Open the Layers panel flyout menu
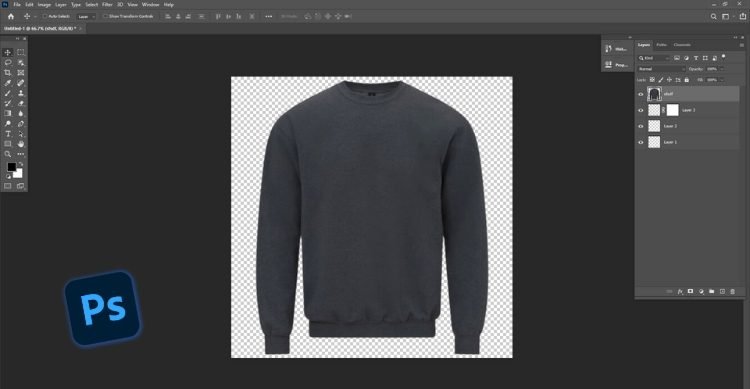The height and width of the screenshot is (389, 750). coord(741,45)
